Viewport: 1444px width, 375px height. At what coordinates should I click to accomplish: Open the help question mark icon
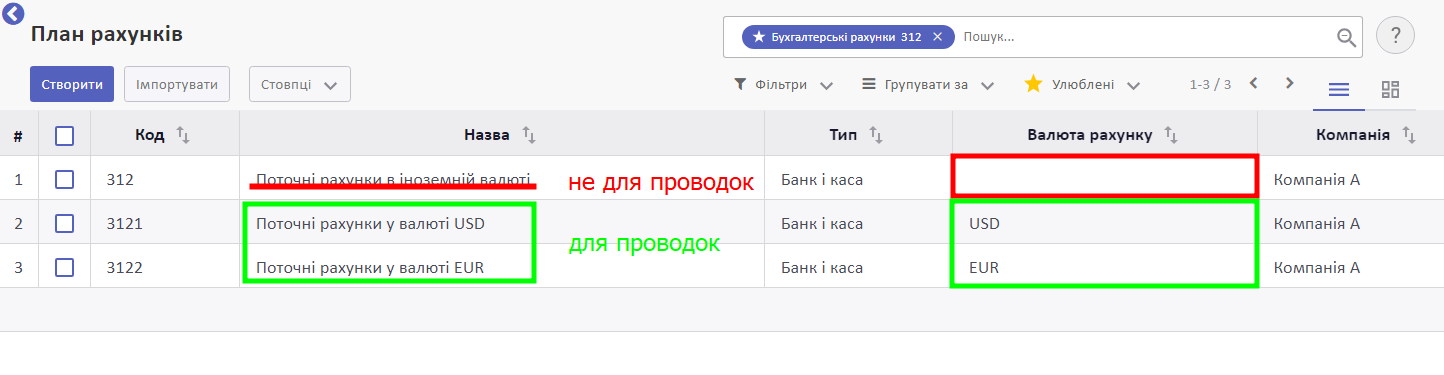(1395, 36)
